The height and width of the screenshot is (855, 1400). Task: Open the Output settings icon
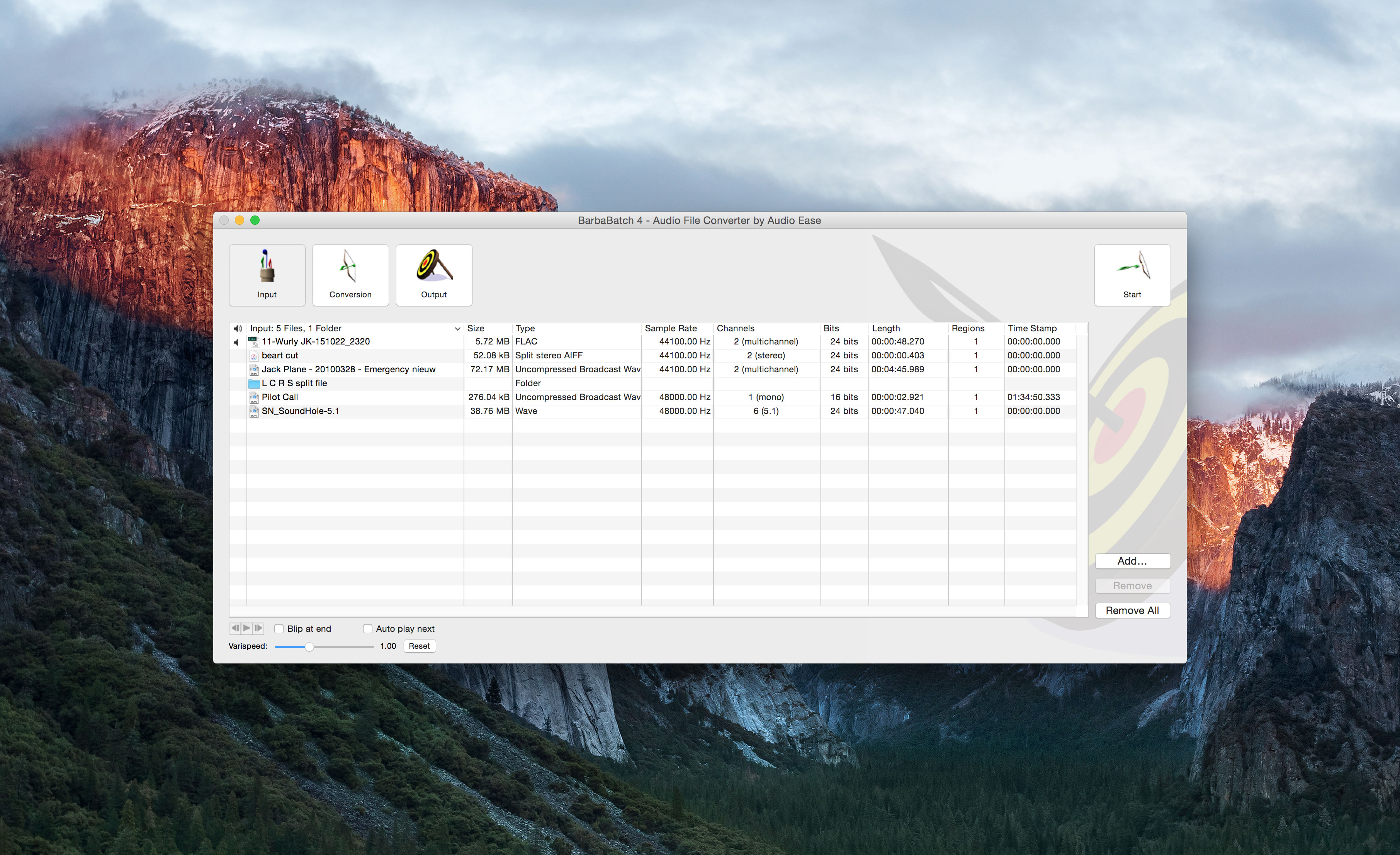[433, 275]
